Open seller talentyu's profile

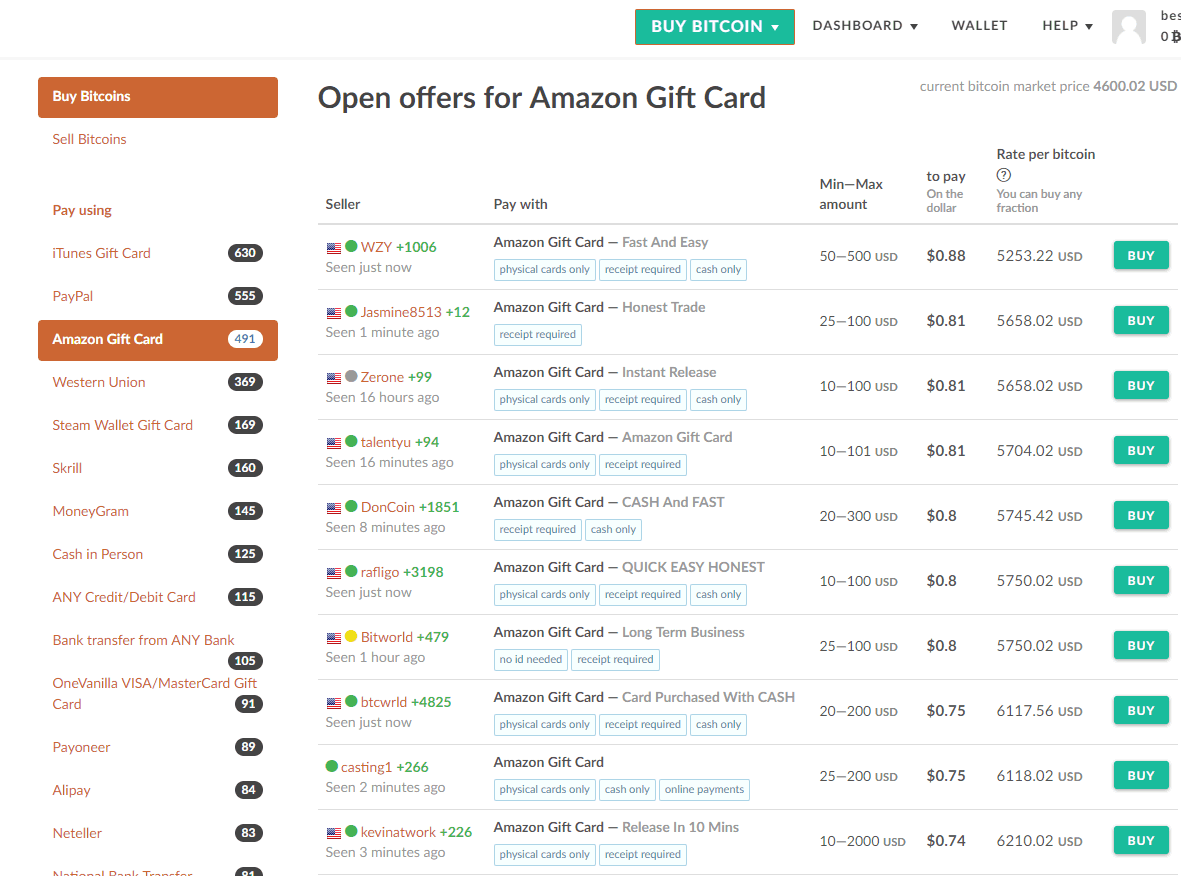[386, 442]
